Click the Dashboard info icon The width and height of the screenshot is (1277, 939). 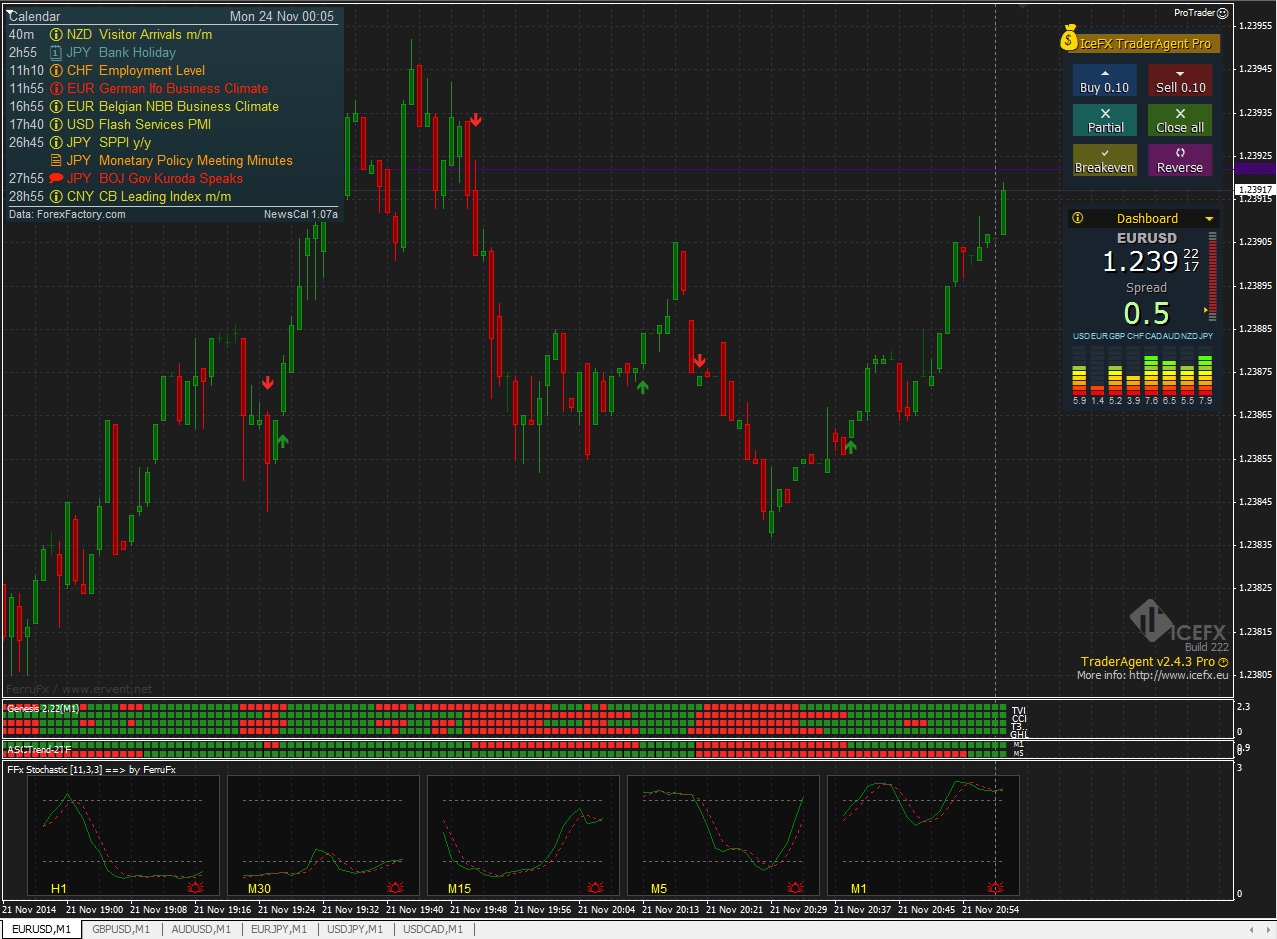pyautogui.click(x=1077, y=218)
